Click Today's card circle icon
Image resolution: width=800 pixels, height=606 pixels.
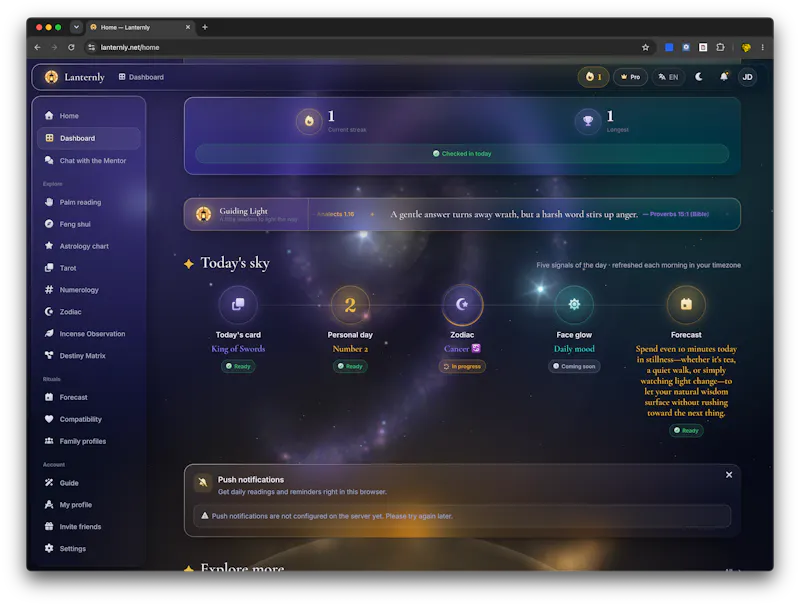(x=238, y=305)
